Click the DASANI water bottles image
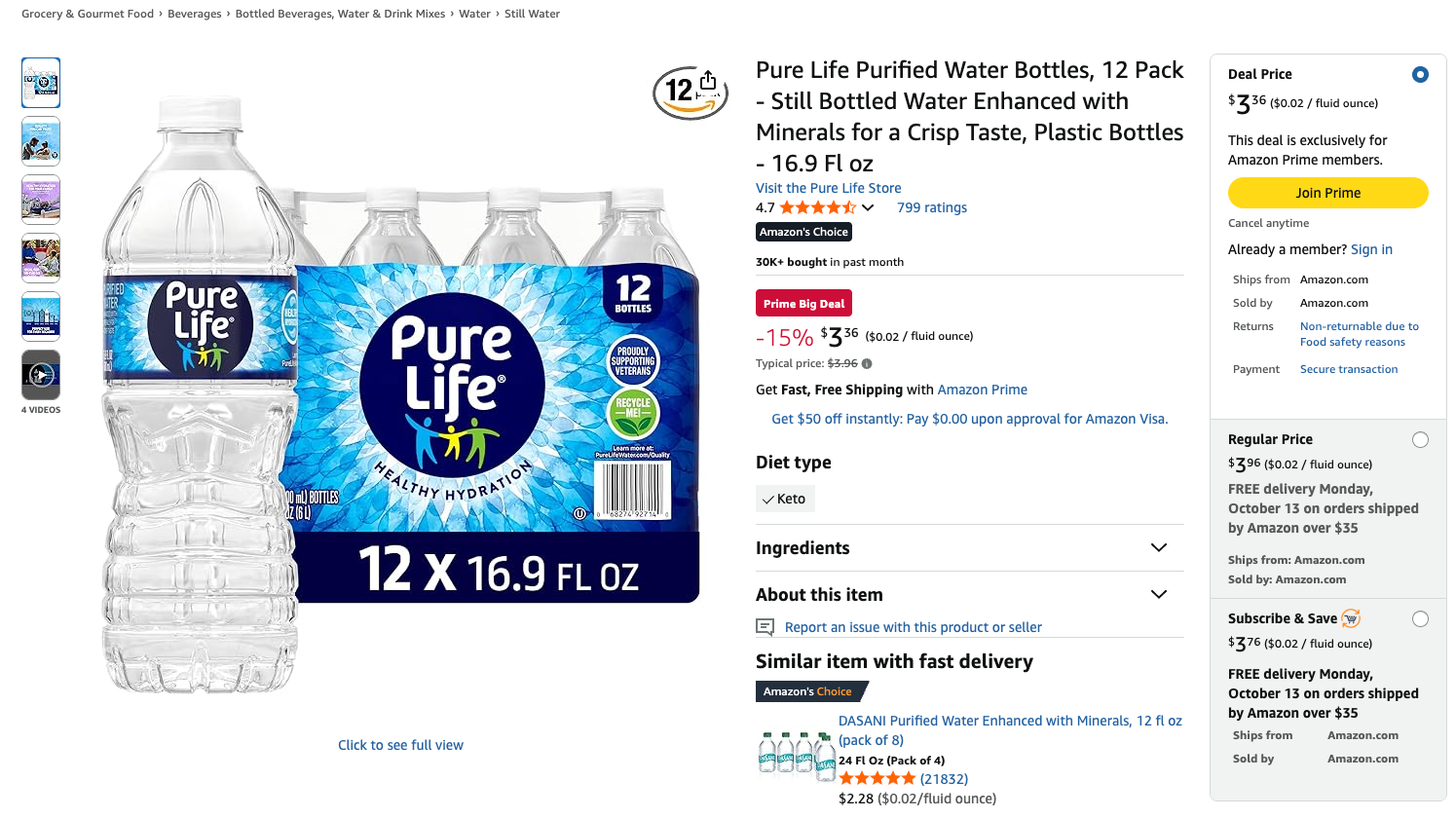 click(x=797, y=754)
